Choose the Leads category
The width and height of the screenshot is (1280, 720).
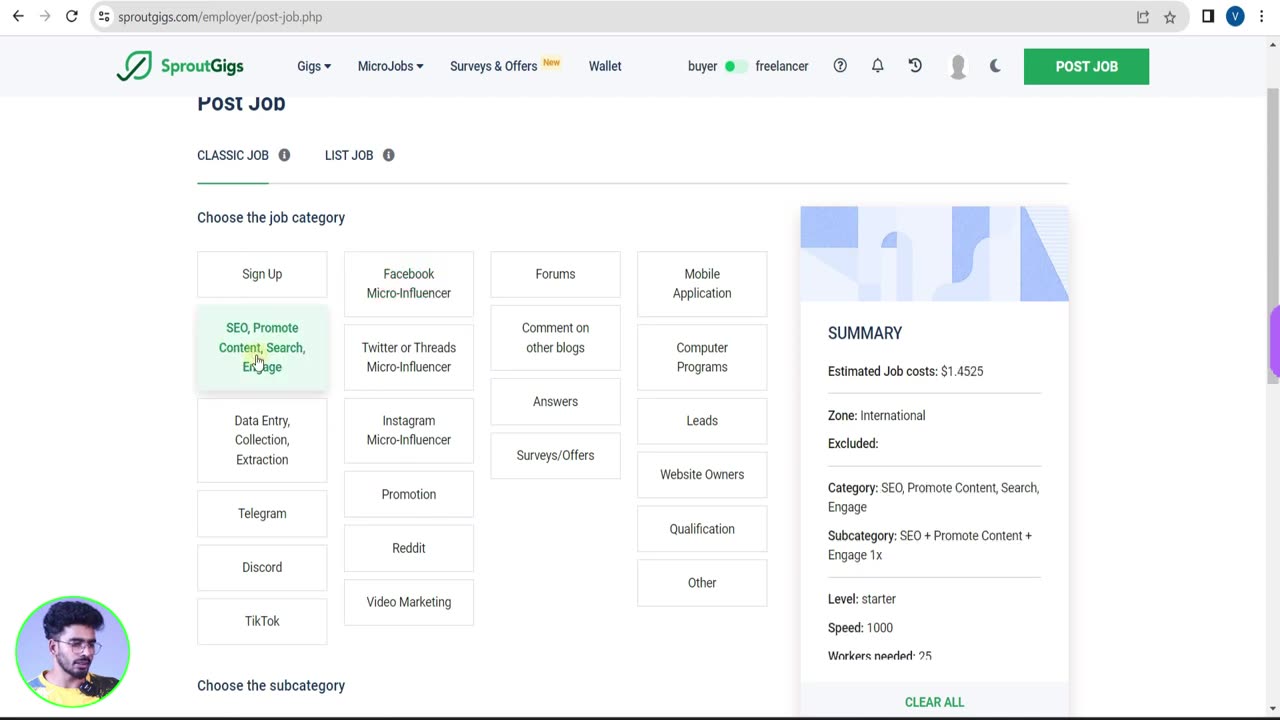point(702,421)
